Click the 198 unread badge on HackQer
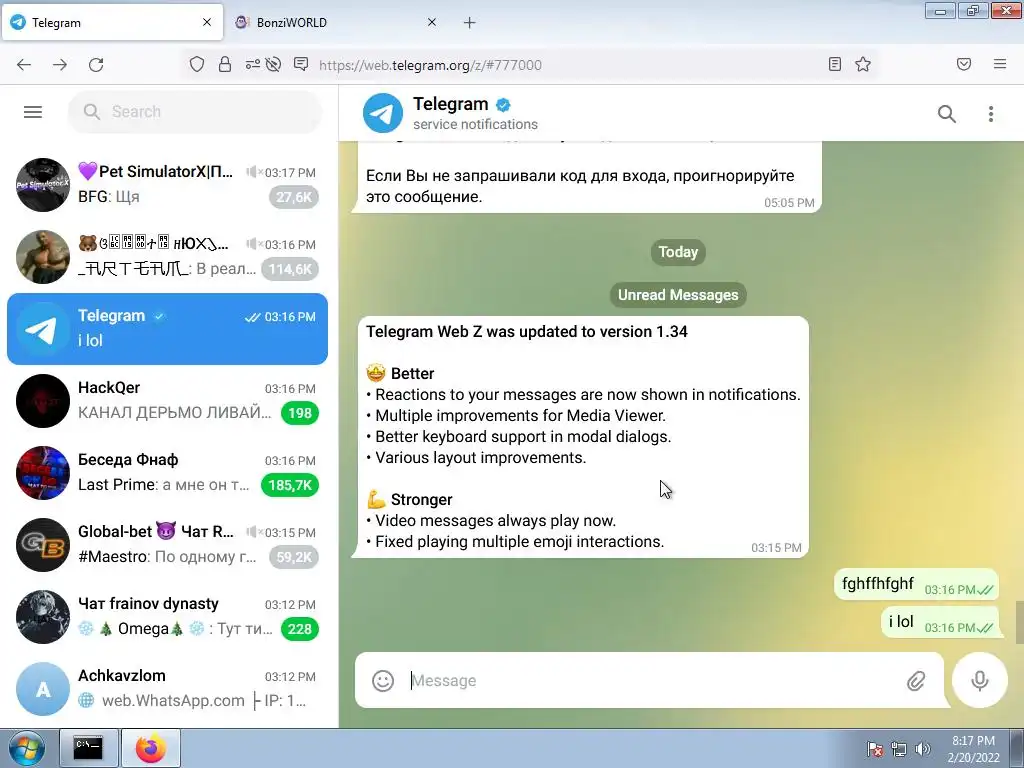Image resolution: width=1024 pixels, height=768 pixels. click(x=300, y=413)
